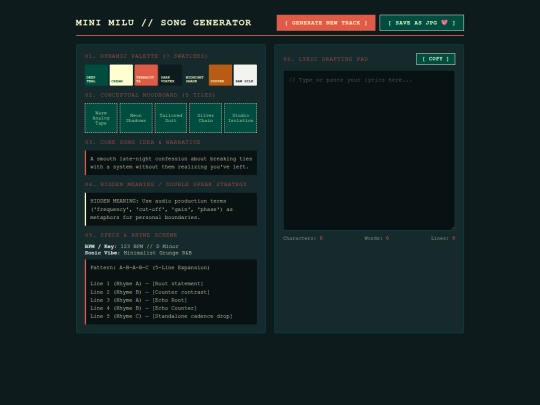540x405 pixels.
Task: Click the 02. Conceptual Moodboard heading
Action: coord(150,95)
